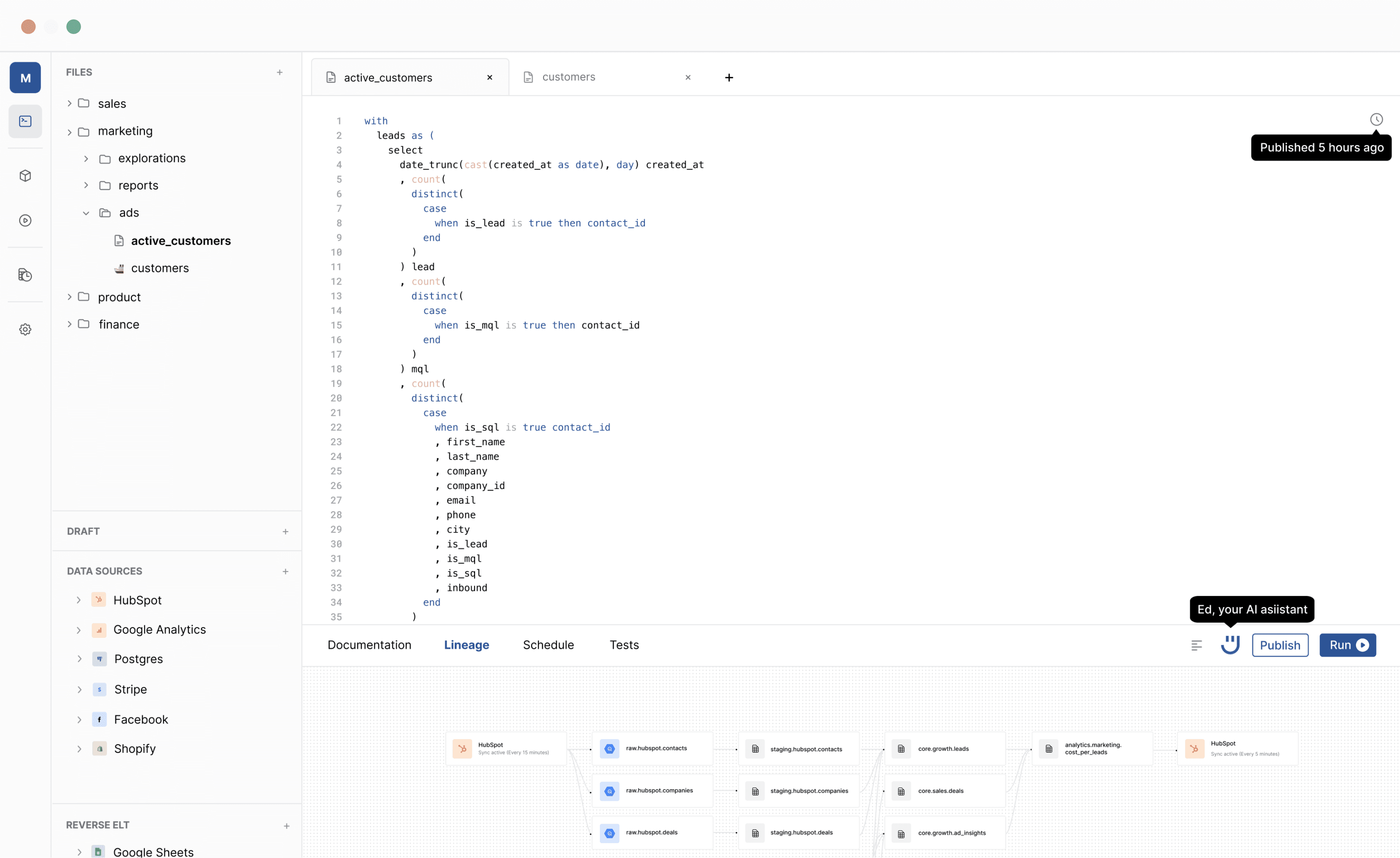Screen dimensions: 1400x858
Task: Open Ed the AI assistant icon
Action: (1230, 645)
